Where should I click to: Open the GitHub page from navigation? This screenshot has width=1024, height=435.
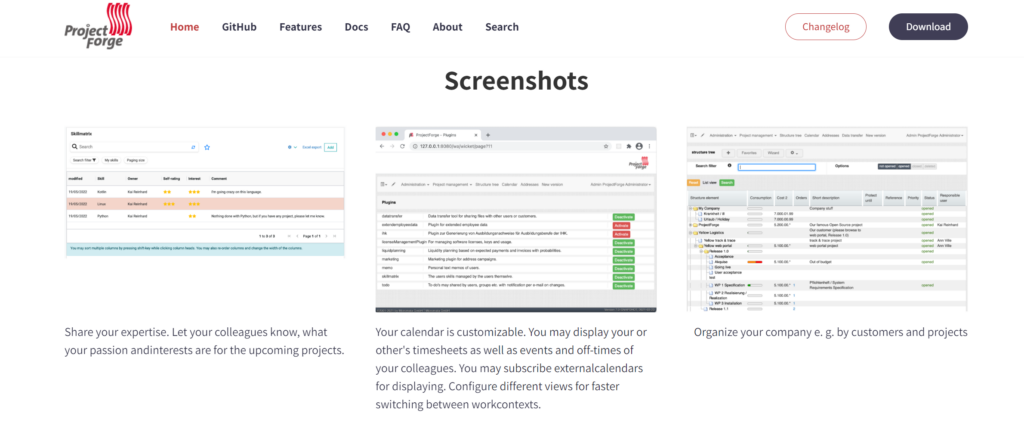[x=239, y=27]
